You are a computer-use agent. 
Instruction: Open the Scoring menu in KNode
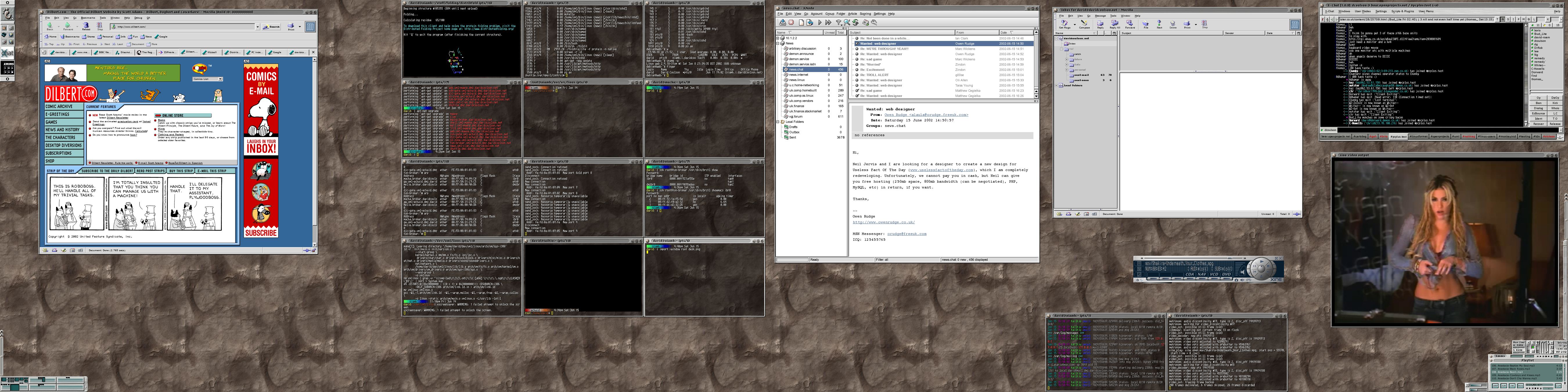coord(865,14)
